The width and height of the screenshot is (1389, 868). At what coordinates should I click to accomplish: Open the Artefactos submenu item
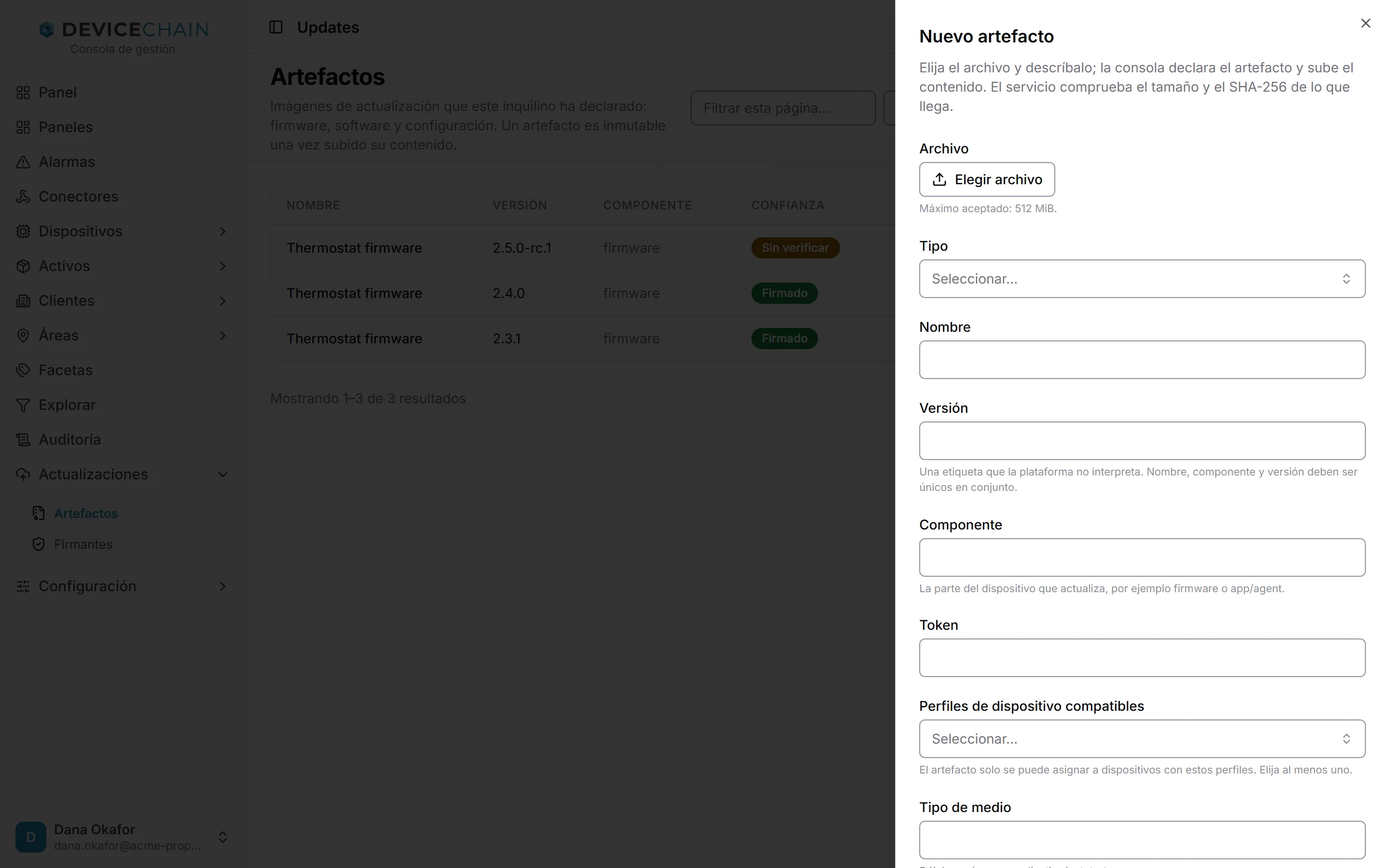(85, 513)
